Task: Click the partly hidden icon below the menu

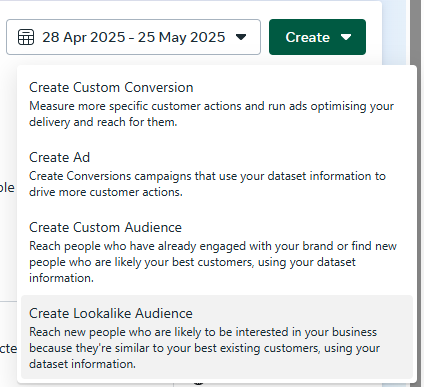Action: tap(198, 384)
